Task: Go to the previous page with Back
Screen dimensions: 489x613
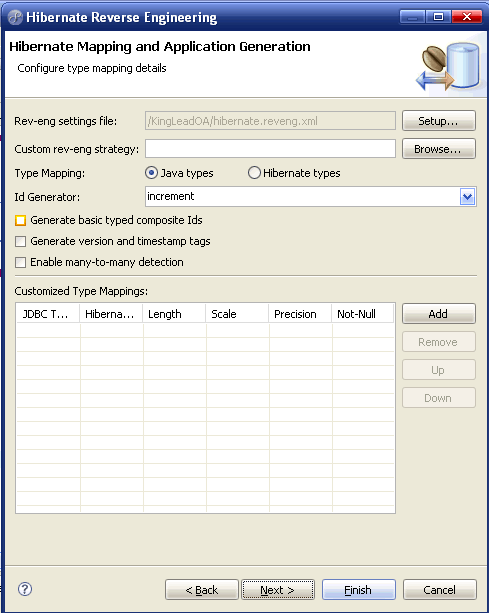Action: (202, 590)
